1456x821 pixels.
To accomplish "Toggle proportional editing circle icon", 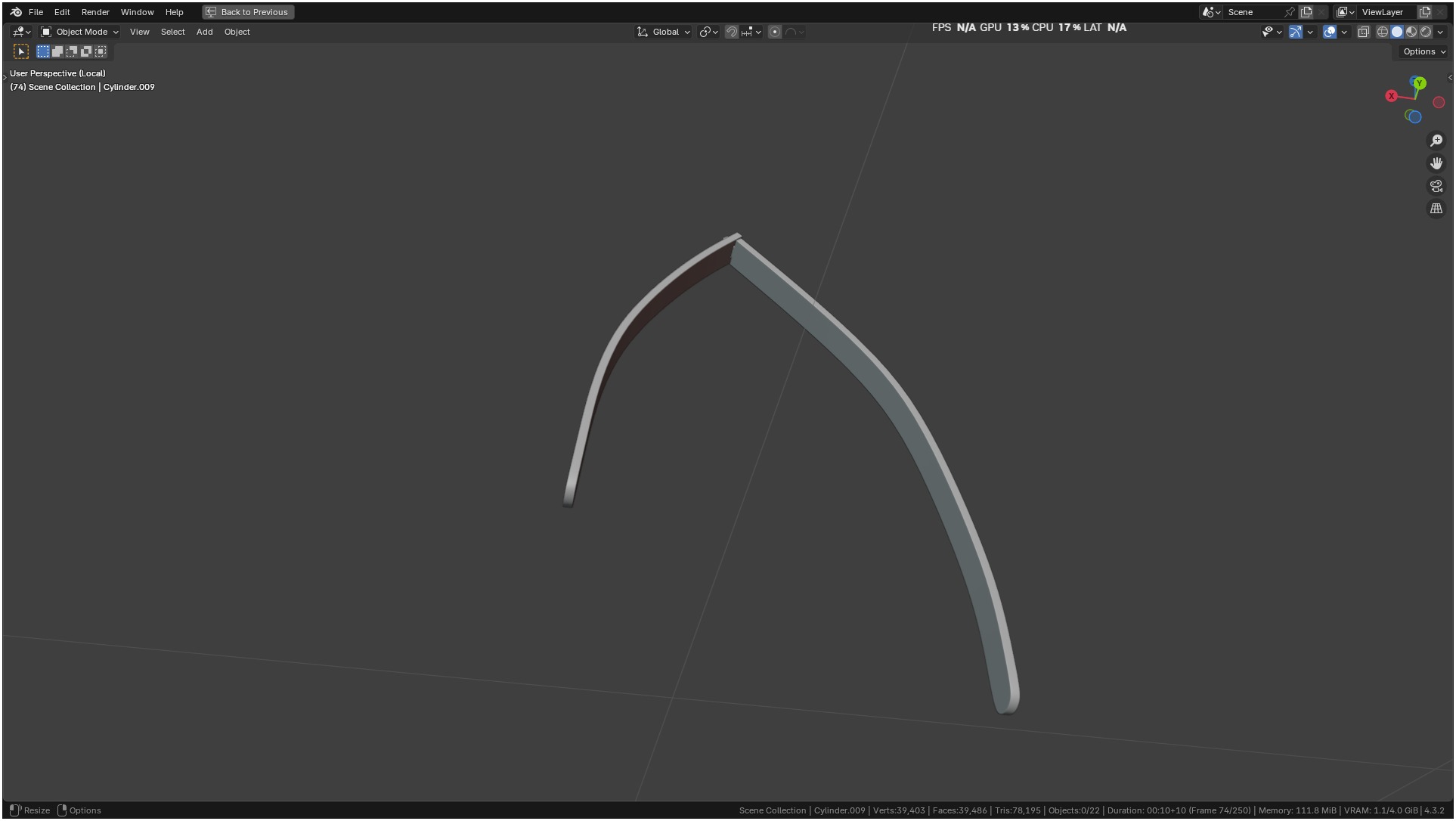I will [775, 32].
